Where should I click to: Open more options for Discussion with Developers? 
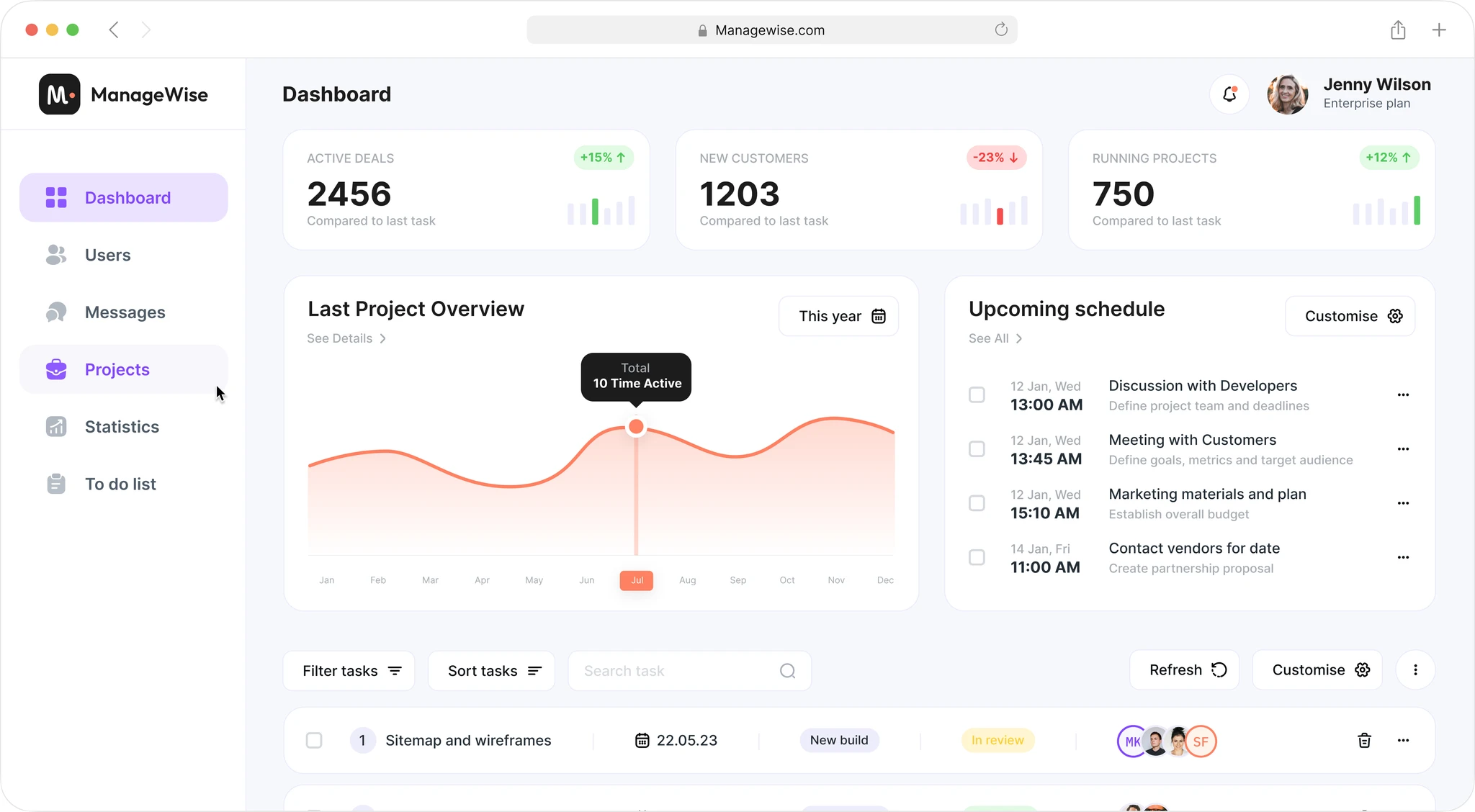1403,394
